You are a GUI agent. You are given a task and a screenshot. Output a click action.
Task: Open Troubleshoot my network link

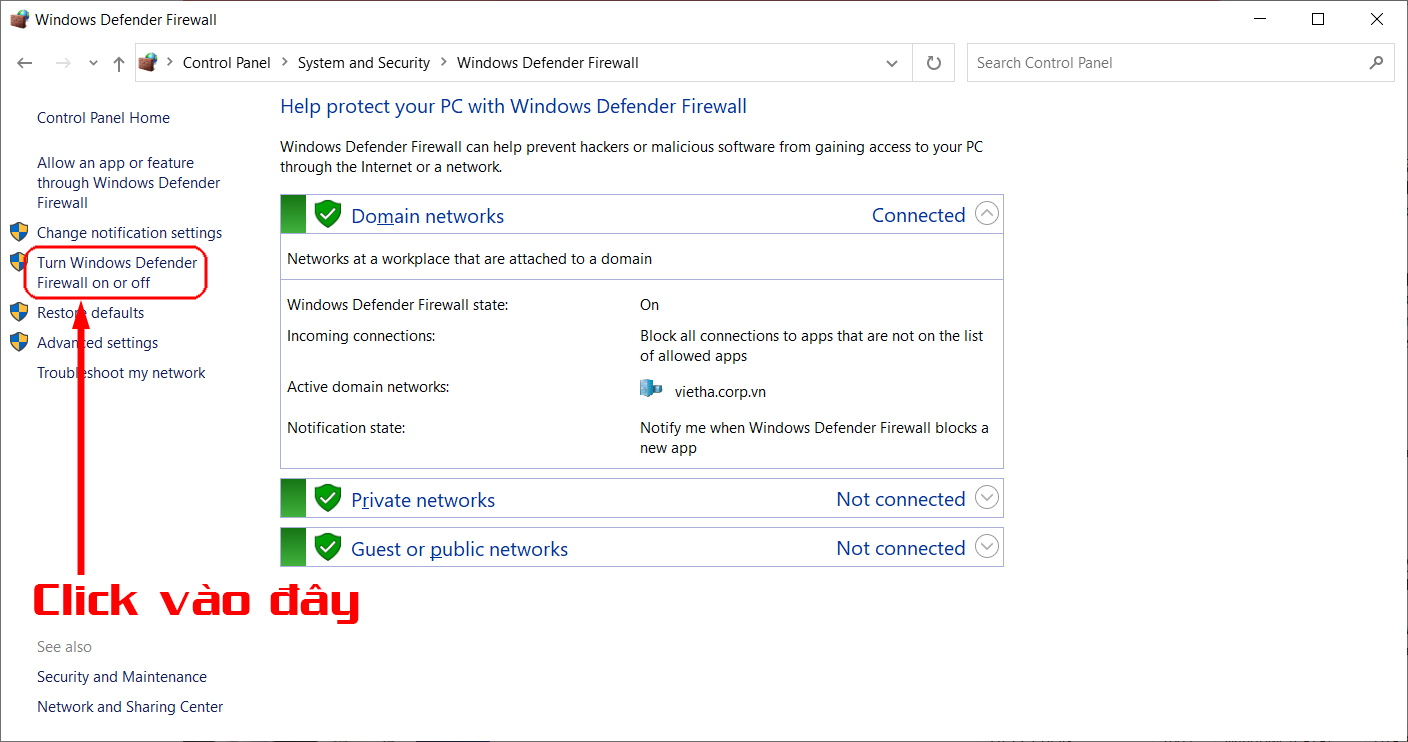click(121, 373)
